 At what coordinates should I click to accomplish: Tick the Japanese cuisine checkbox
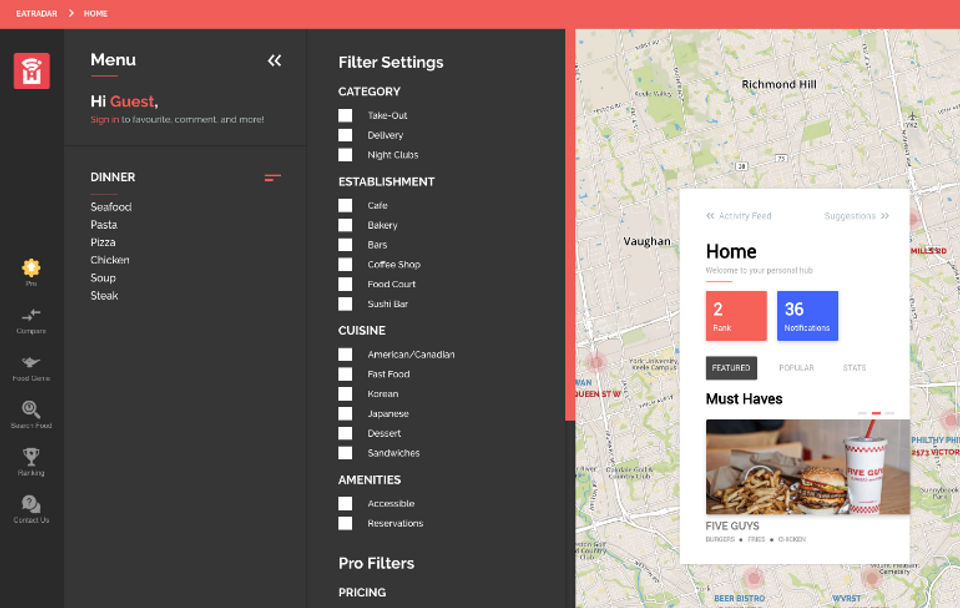click(345, 413)
